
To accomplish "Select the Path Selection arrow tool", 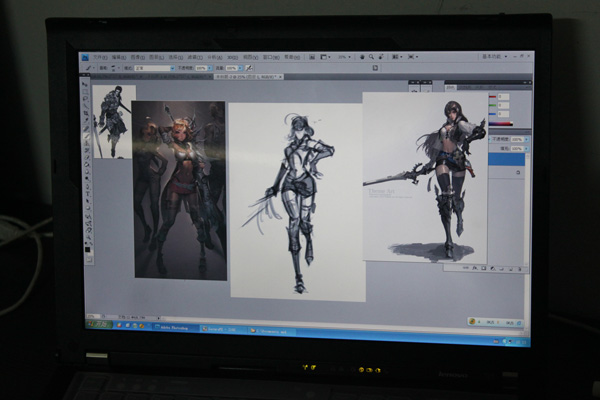I will coord(88,201).
